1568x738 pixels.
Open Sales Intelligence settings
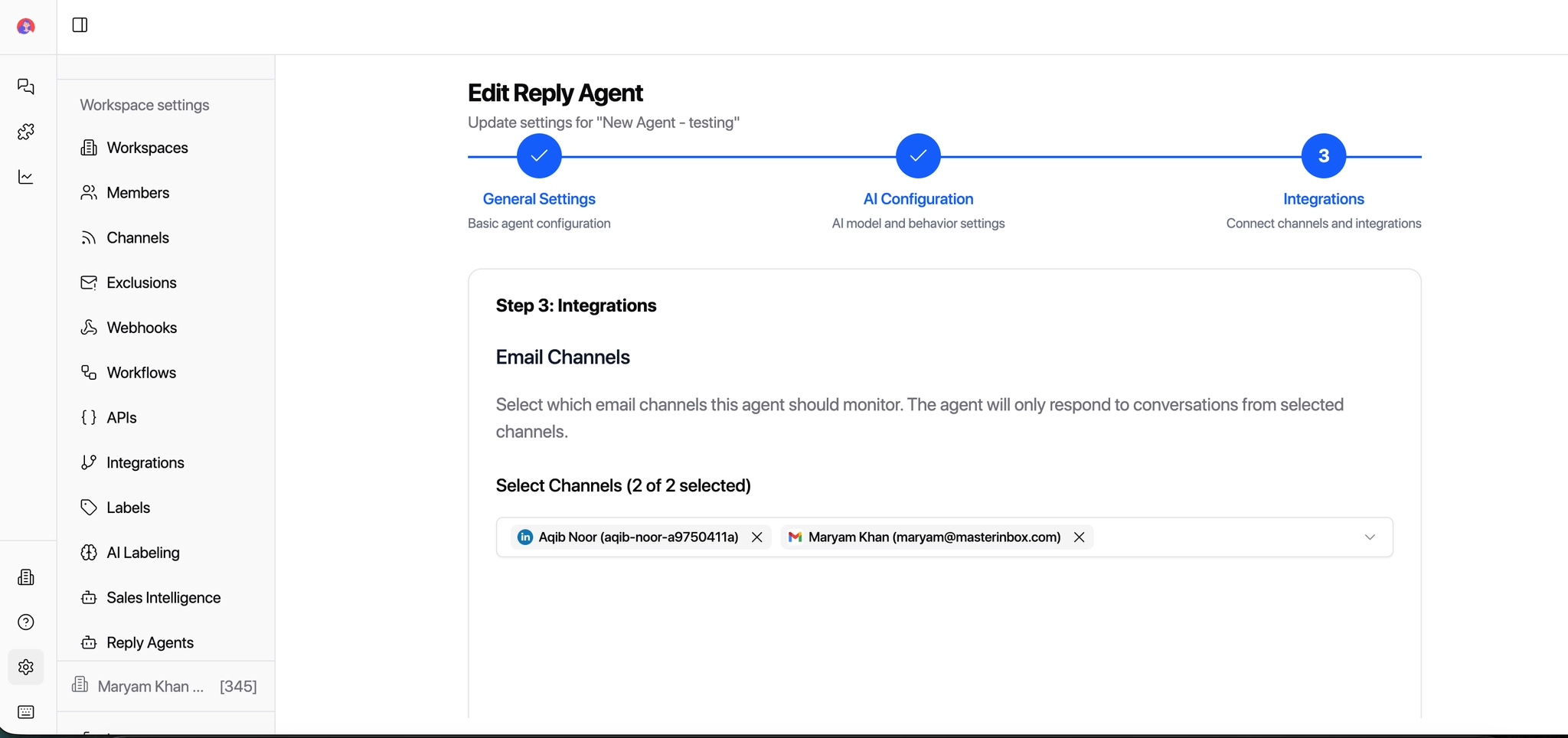coord(162,597)
